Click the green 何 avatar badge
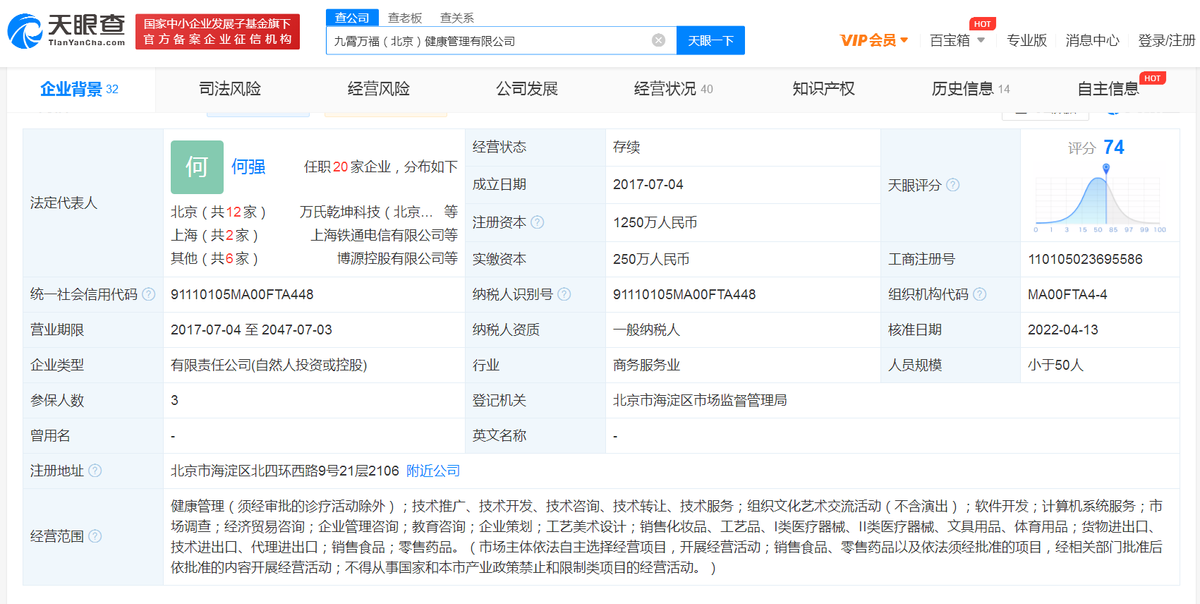 coord(196,167)
